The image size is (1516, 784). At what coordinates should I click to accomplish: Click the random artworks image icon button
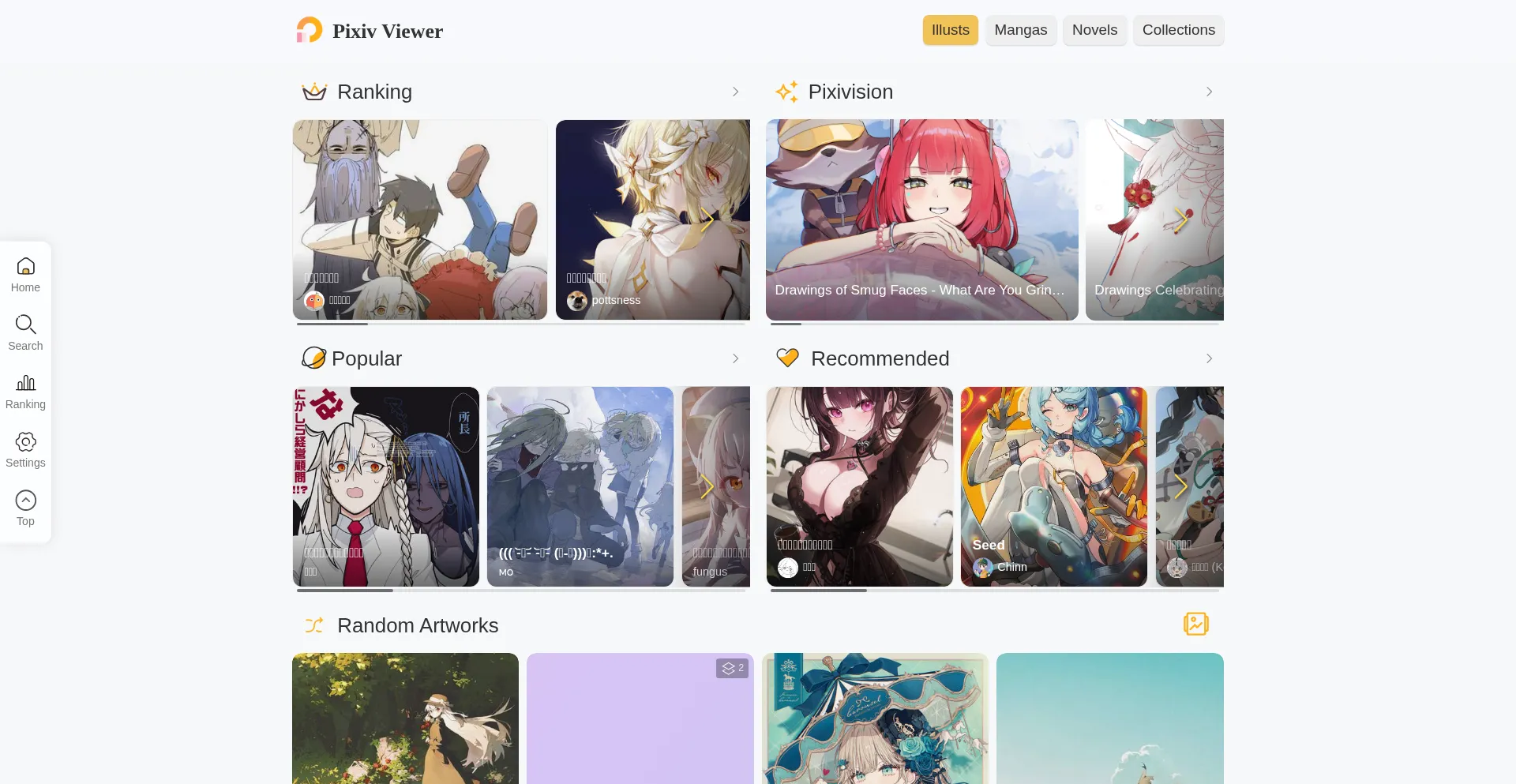click(x=1195, y=624)
